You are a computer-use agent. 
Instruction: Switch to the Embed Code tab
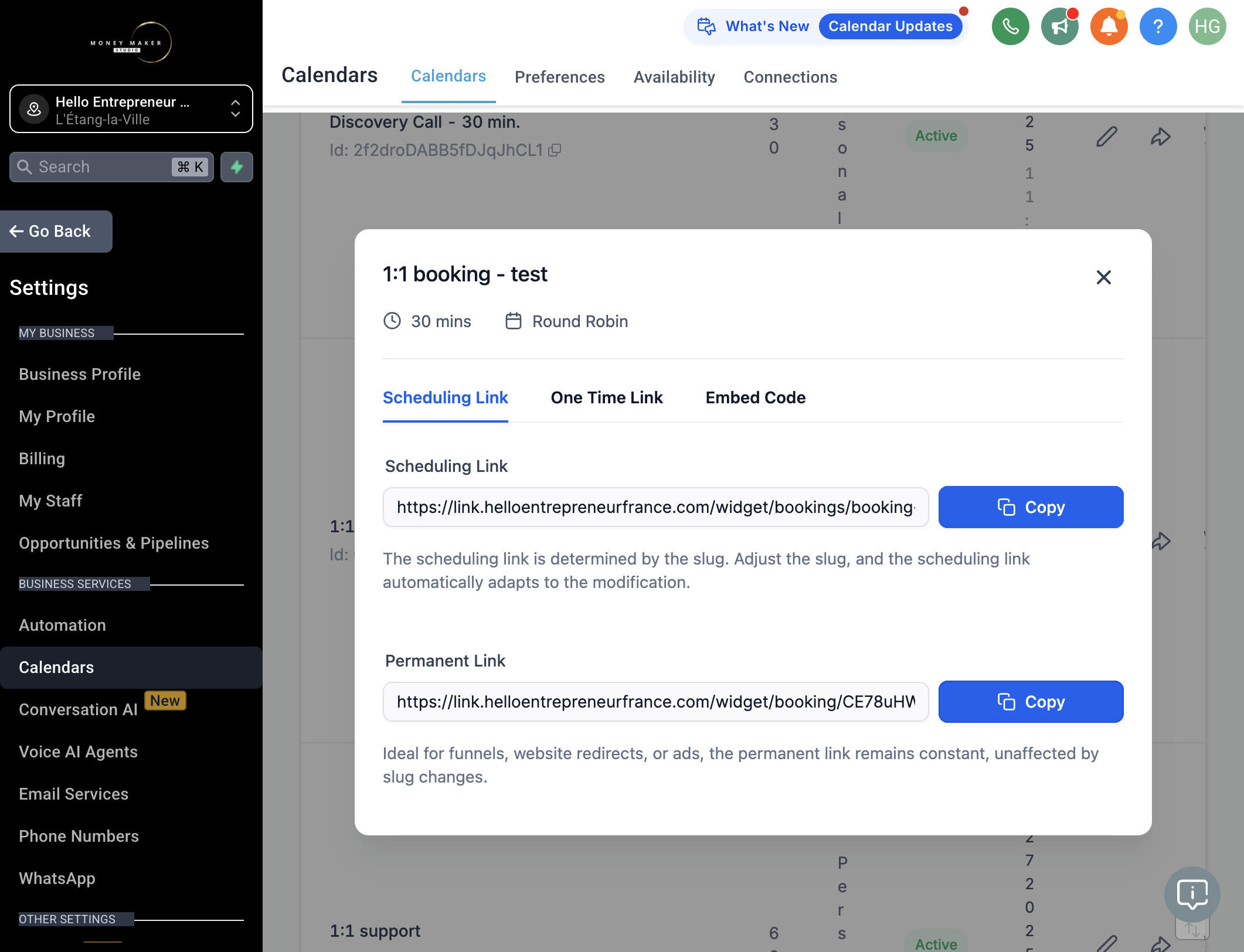[x=755, y=397]
